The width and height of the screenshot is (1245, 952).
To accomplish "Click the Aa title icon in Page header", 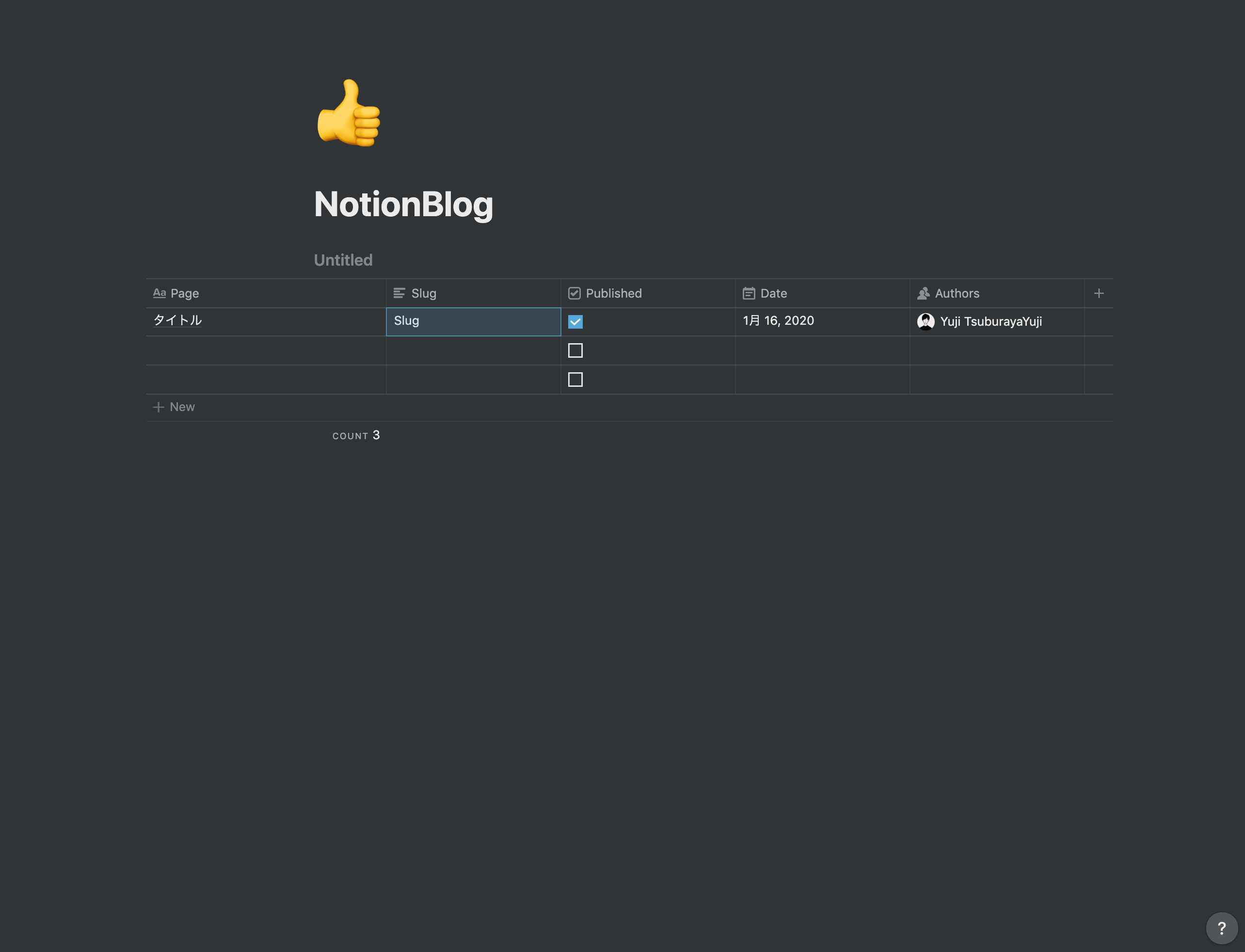I will (159, 293).
